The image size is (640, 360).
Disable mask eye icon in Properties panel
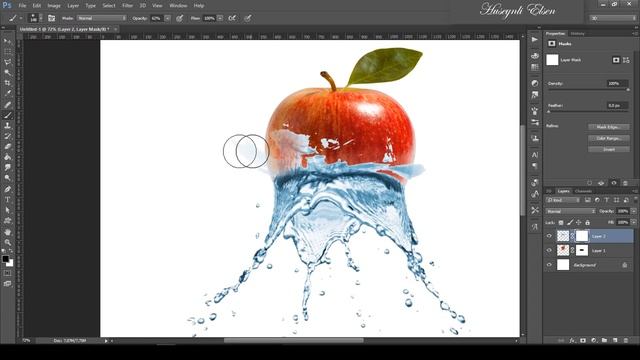pos(613,183)
